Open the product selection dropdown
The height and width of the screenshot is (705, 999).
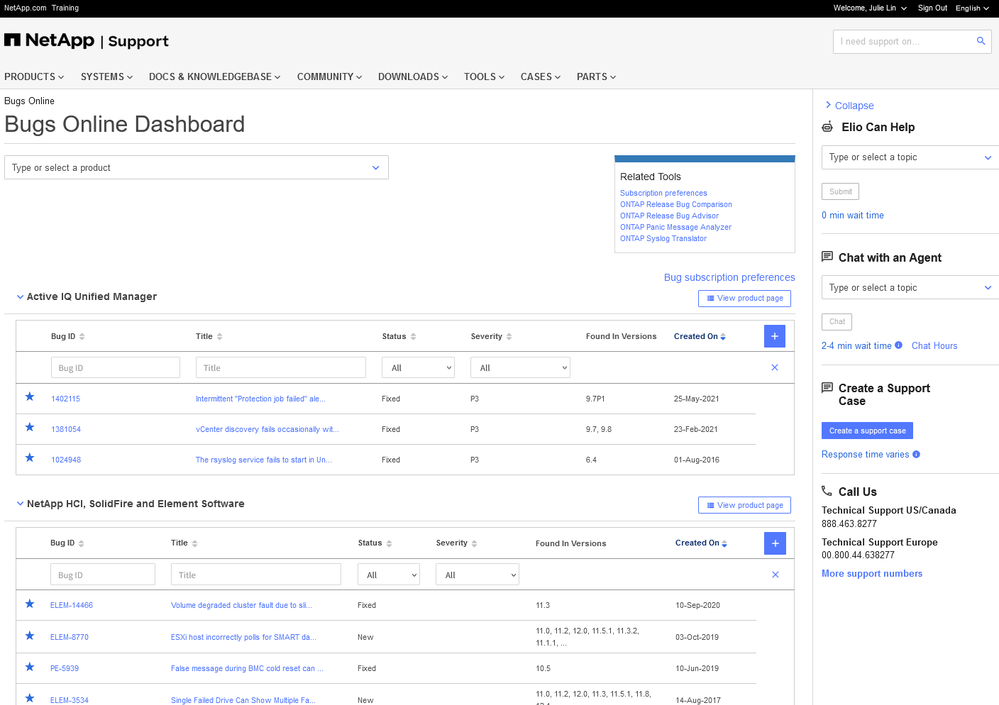click(196, 168)
